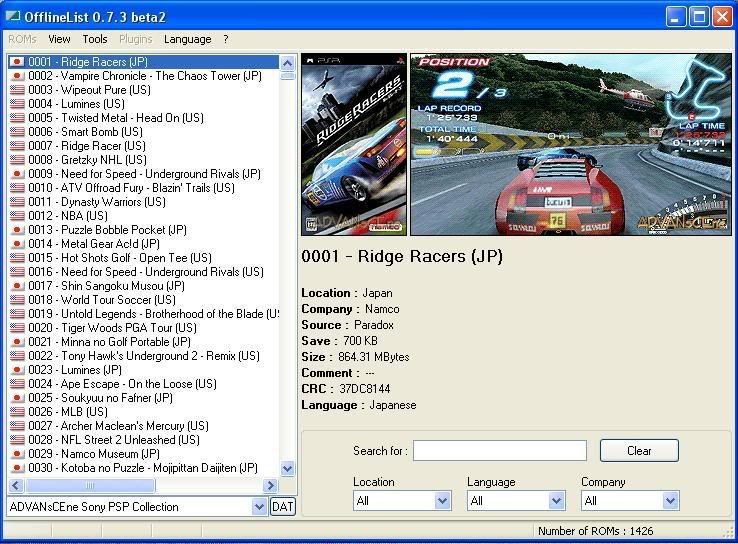Open the ? help menu
Screen dimensions: 738x544
[x=226, y=39]
